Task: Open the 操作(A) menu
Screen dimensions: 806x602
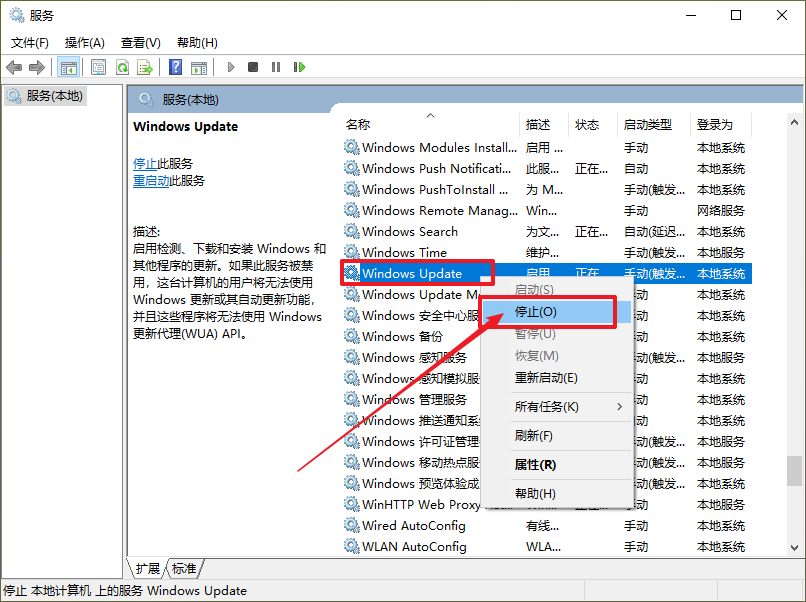Action: (x=85, y=42)
